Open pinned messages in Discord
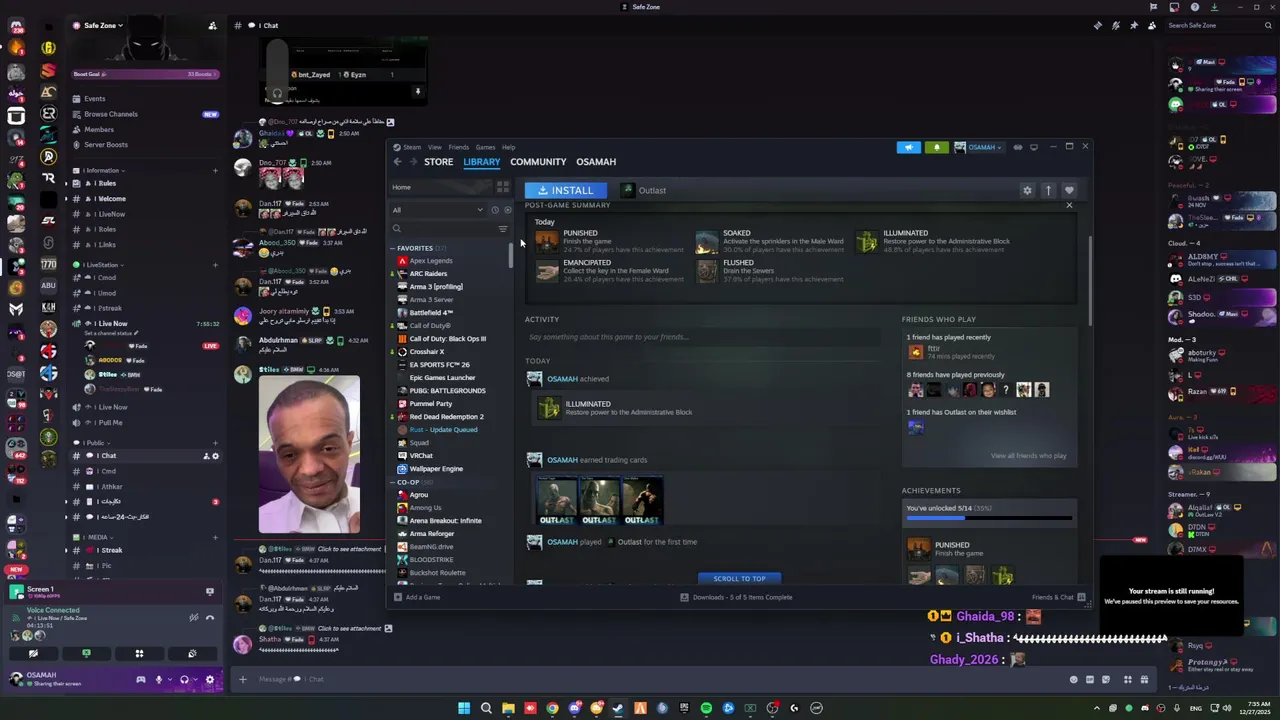1280x720 pixels. coord(1134,25)
